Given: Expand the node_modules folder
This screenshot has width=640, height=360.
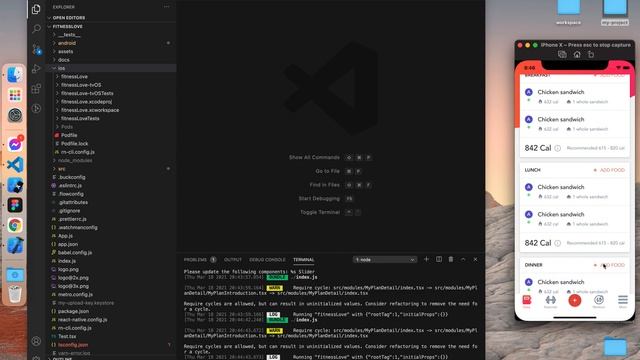Looking at the screenshot, I should [x=75, y=160].
